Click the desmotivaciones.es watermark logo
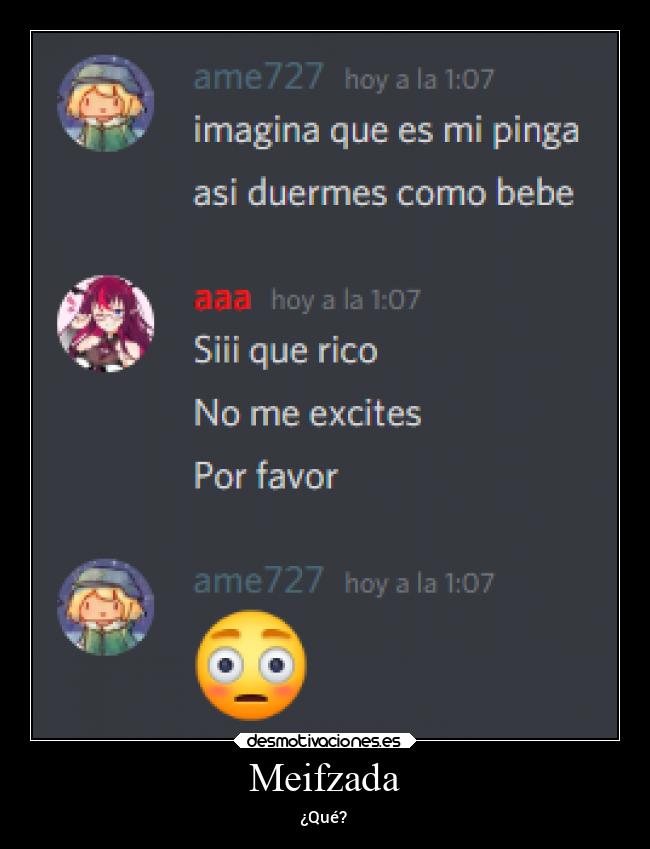The image size is (650, 849). coord(324,740)
